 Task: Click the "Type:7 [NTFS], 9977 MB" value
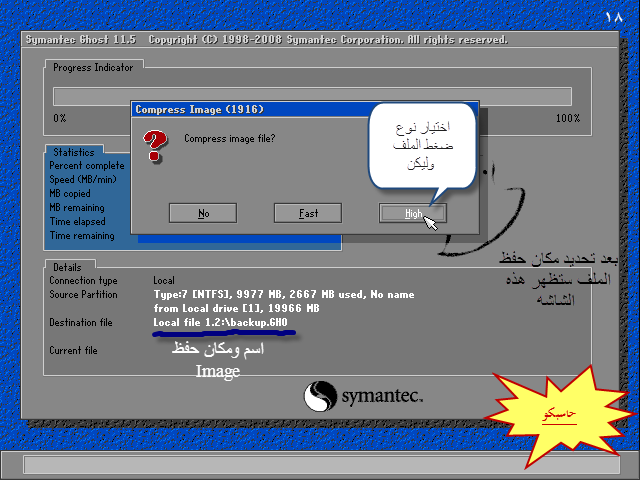click(x=284, y=294)
